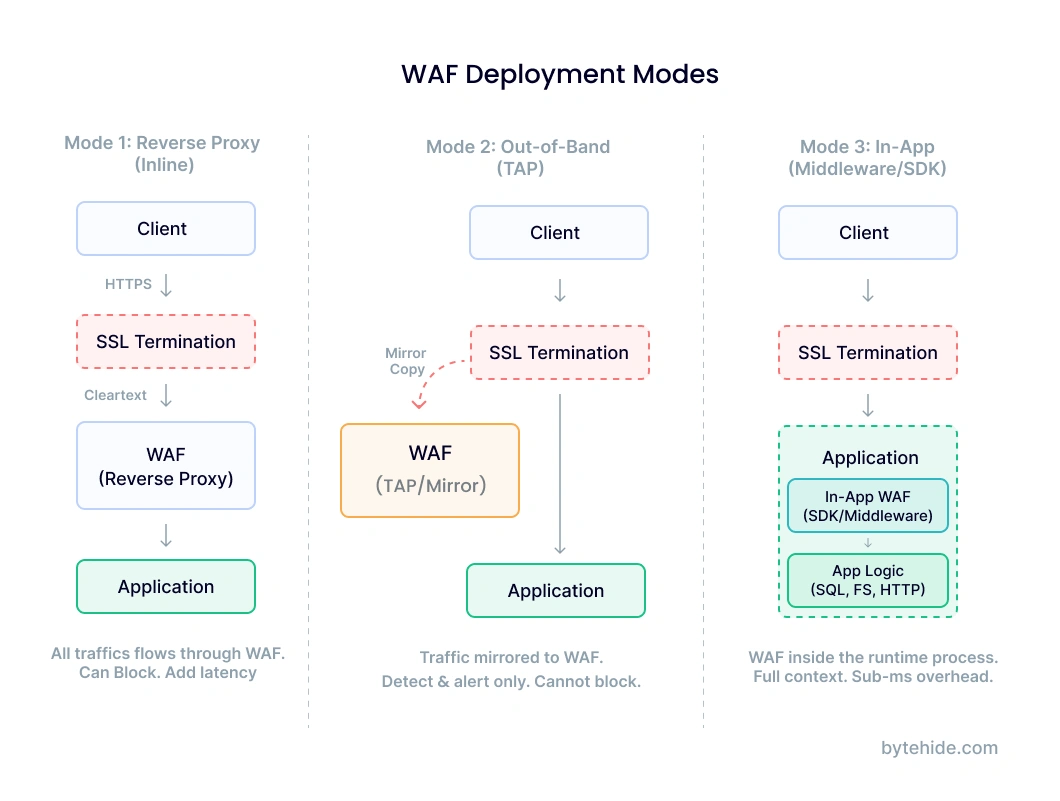Select the Application box in Mode 2
Image resolution: width=1060 pixels, height=801 pixels.
click(x=556, y=590)
